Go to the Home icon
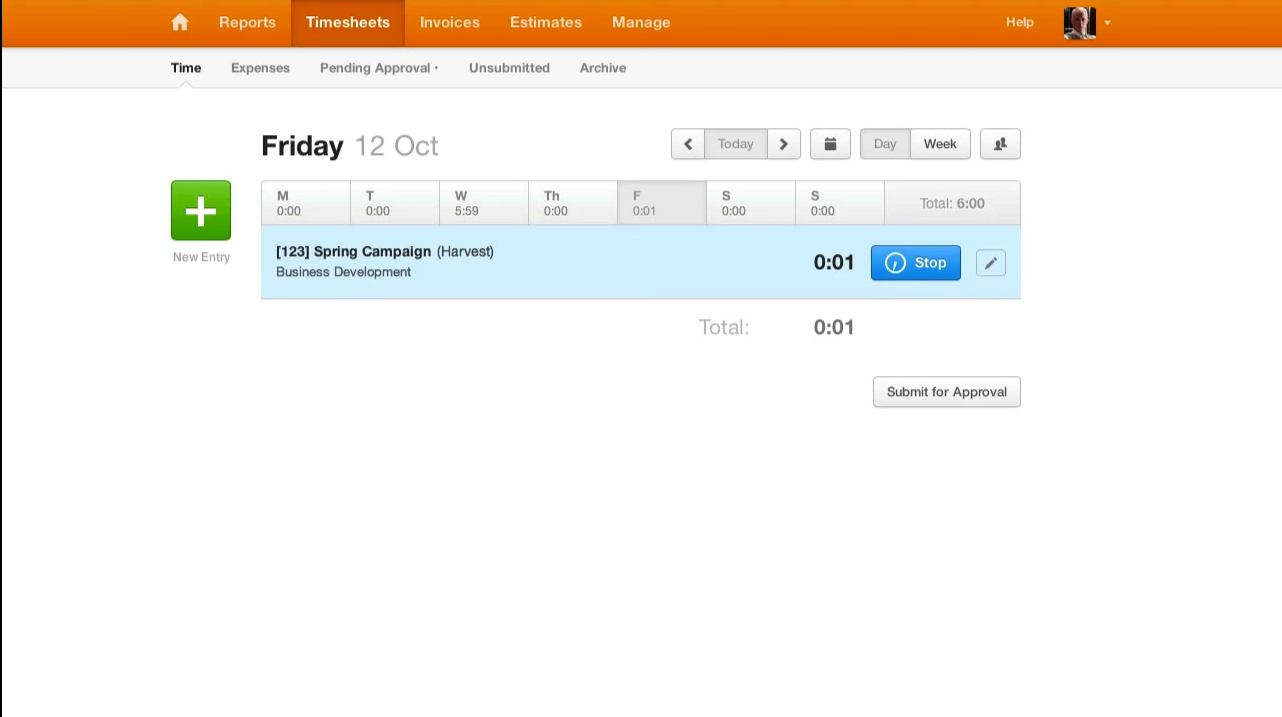 coord(180,22)
